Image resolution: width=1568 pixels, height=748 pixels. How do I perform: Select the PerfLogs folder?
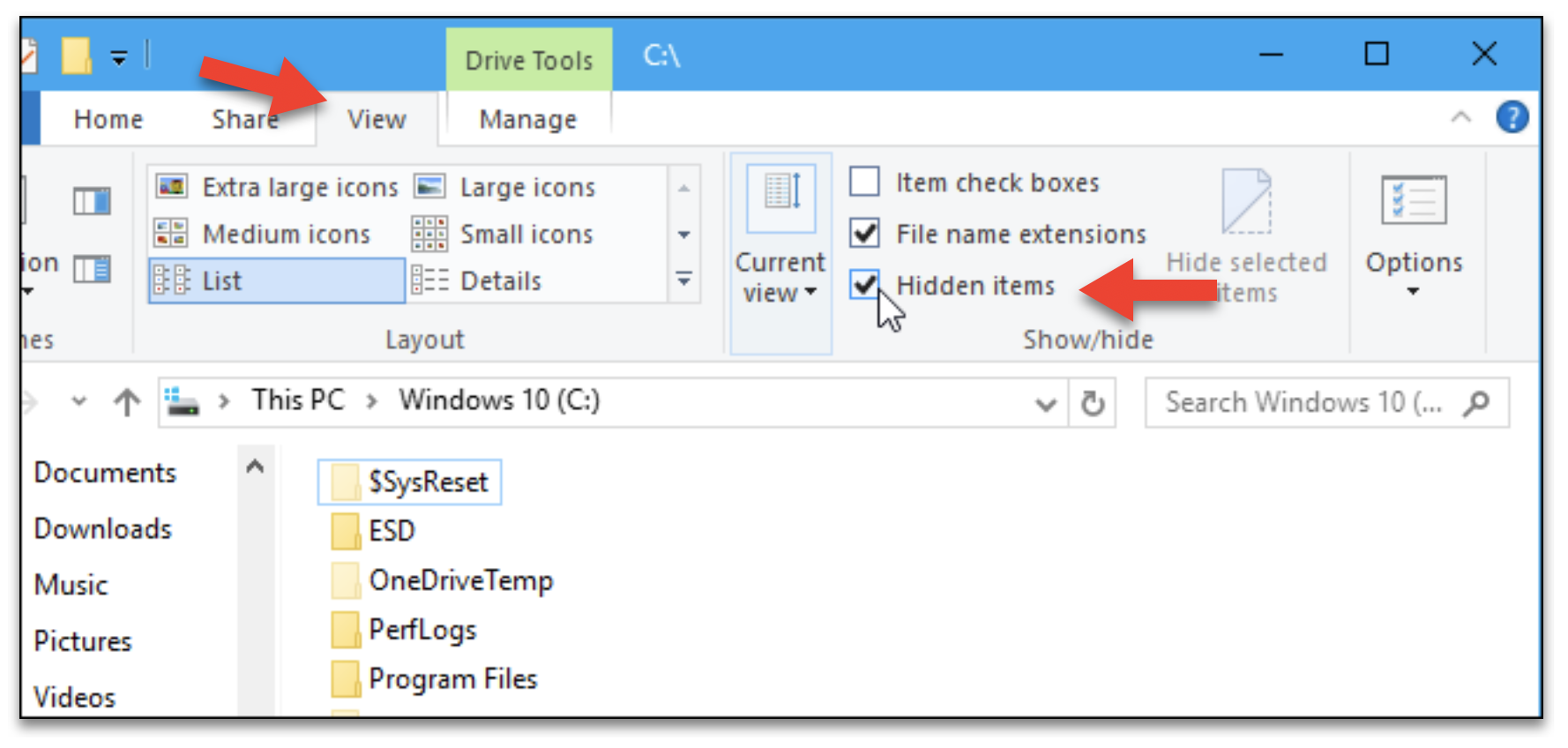tap(404, 630)
